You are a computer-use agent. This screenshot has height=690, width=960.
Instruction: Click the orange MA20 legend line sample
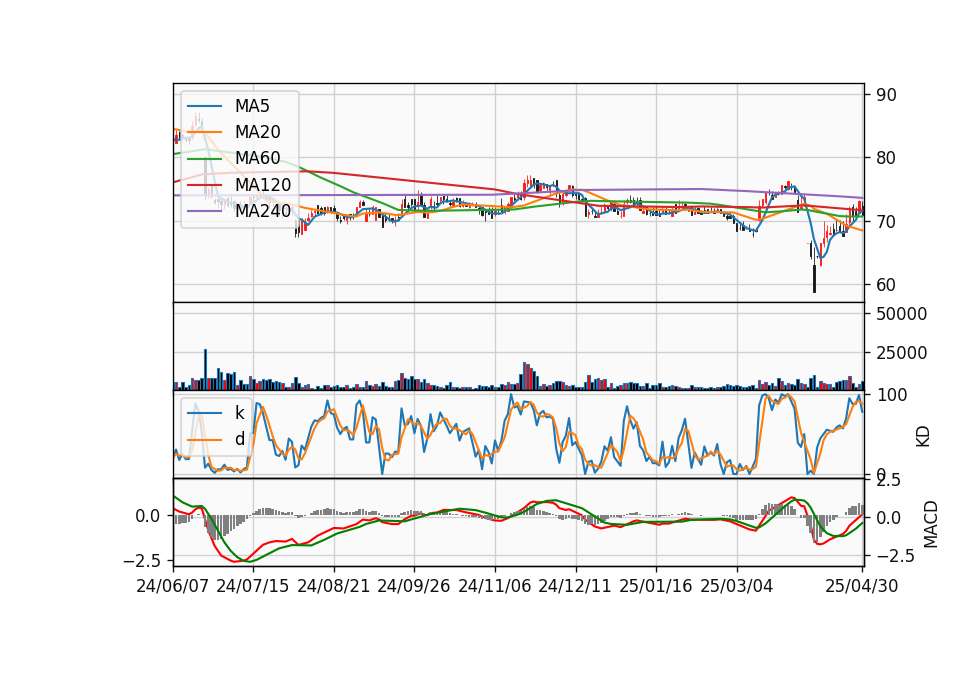point(204,132)
